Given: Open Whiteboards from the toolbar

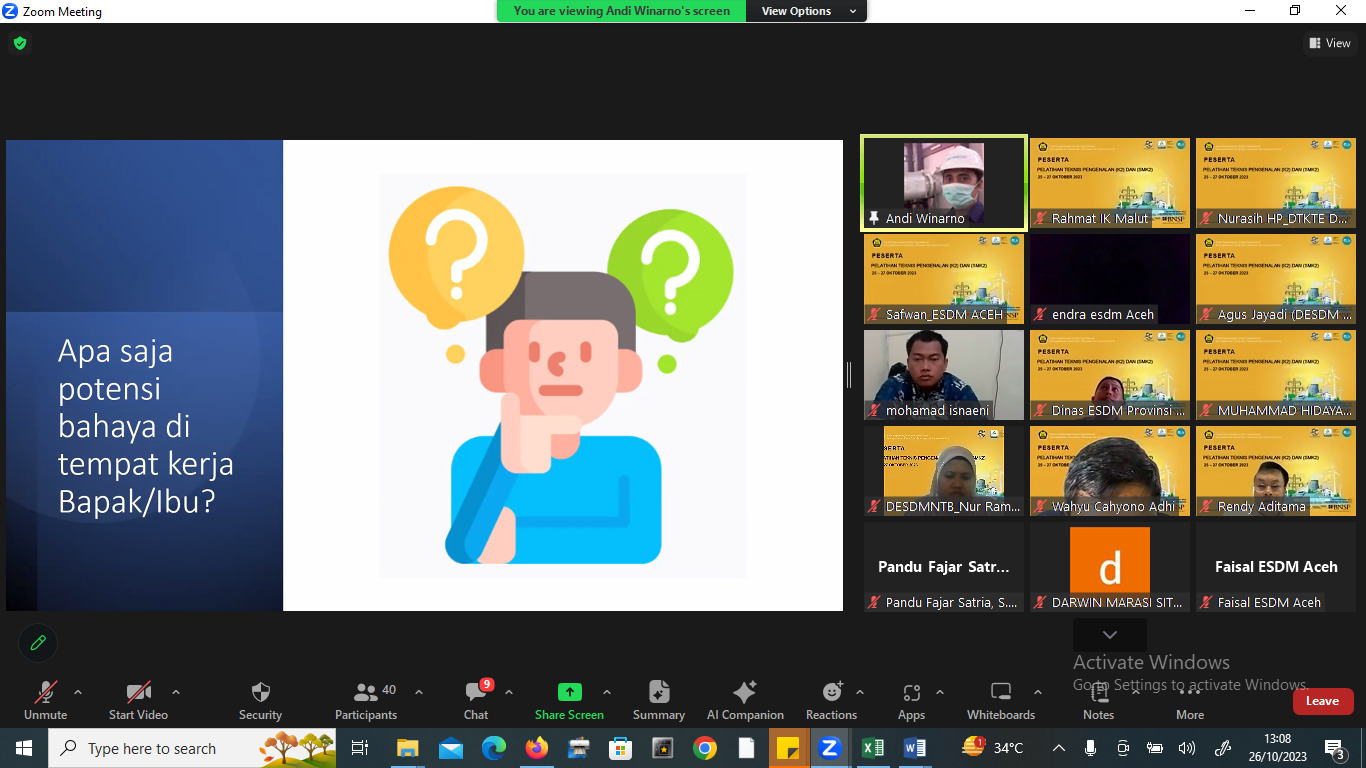Looking at the screenshot, I should (1000, 692).
